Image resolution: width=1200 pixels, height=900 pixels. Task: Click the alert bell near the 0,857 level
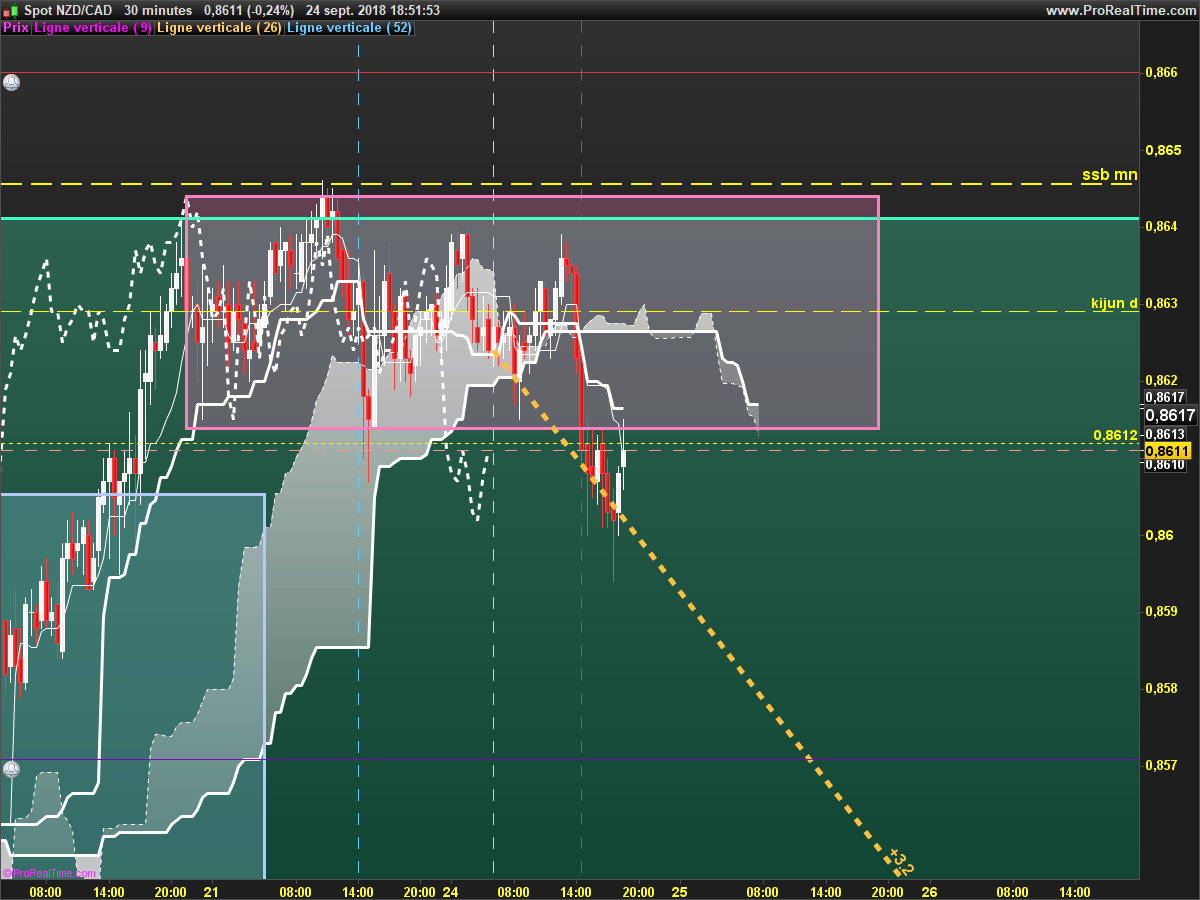[11, 769]
